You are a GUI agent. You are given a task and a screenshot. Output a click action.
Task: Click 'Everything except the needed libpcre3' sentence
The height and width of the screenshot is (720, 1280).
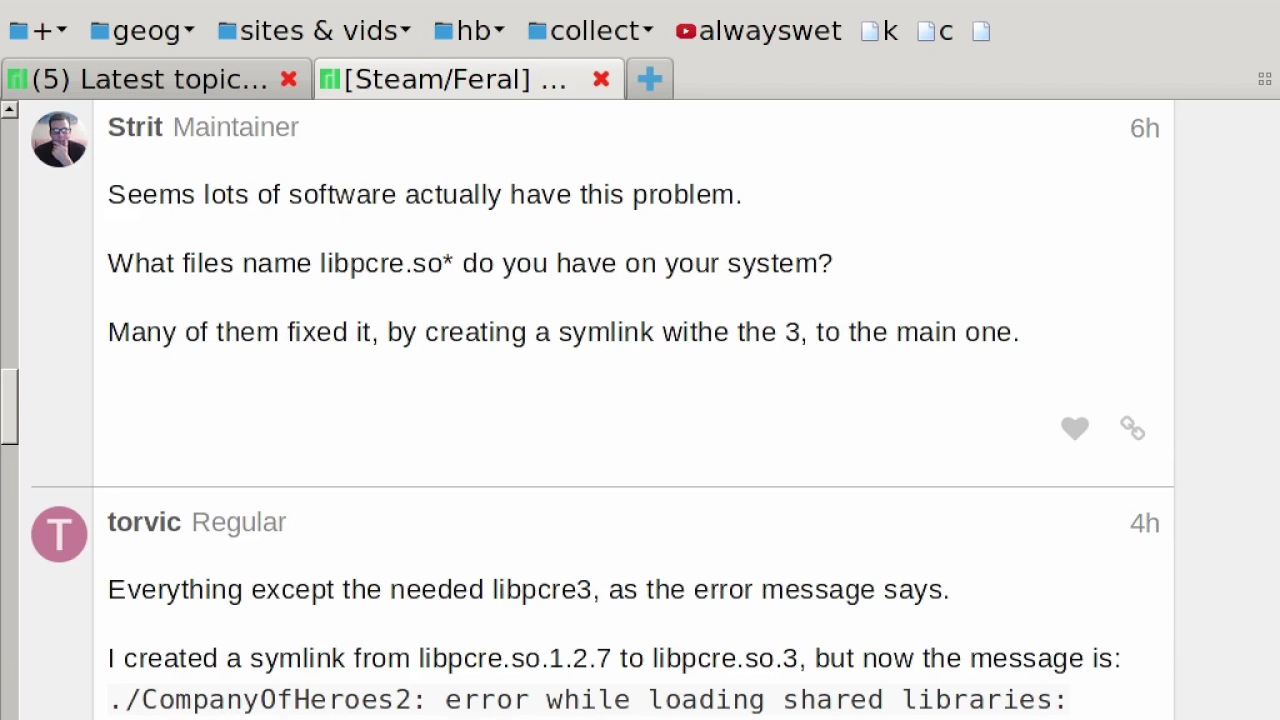click(x=528, y=589)
